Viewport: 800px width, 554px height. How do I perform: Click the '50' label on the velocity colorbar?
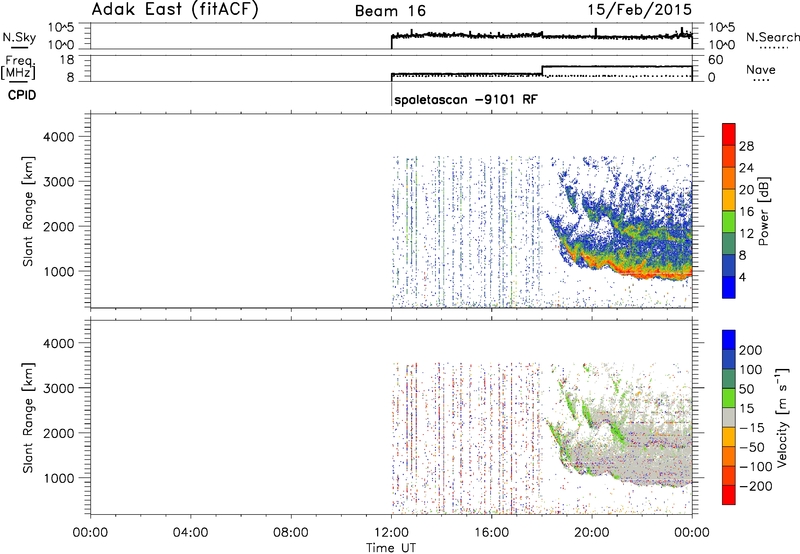click(x=747, y=389)
